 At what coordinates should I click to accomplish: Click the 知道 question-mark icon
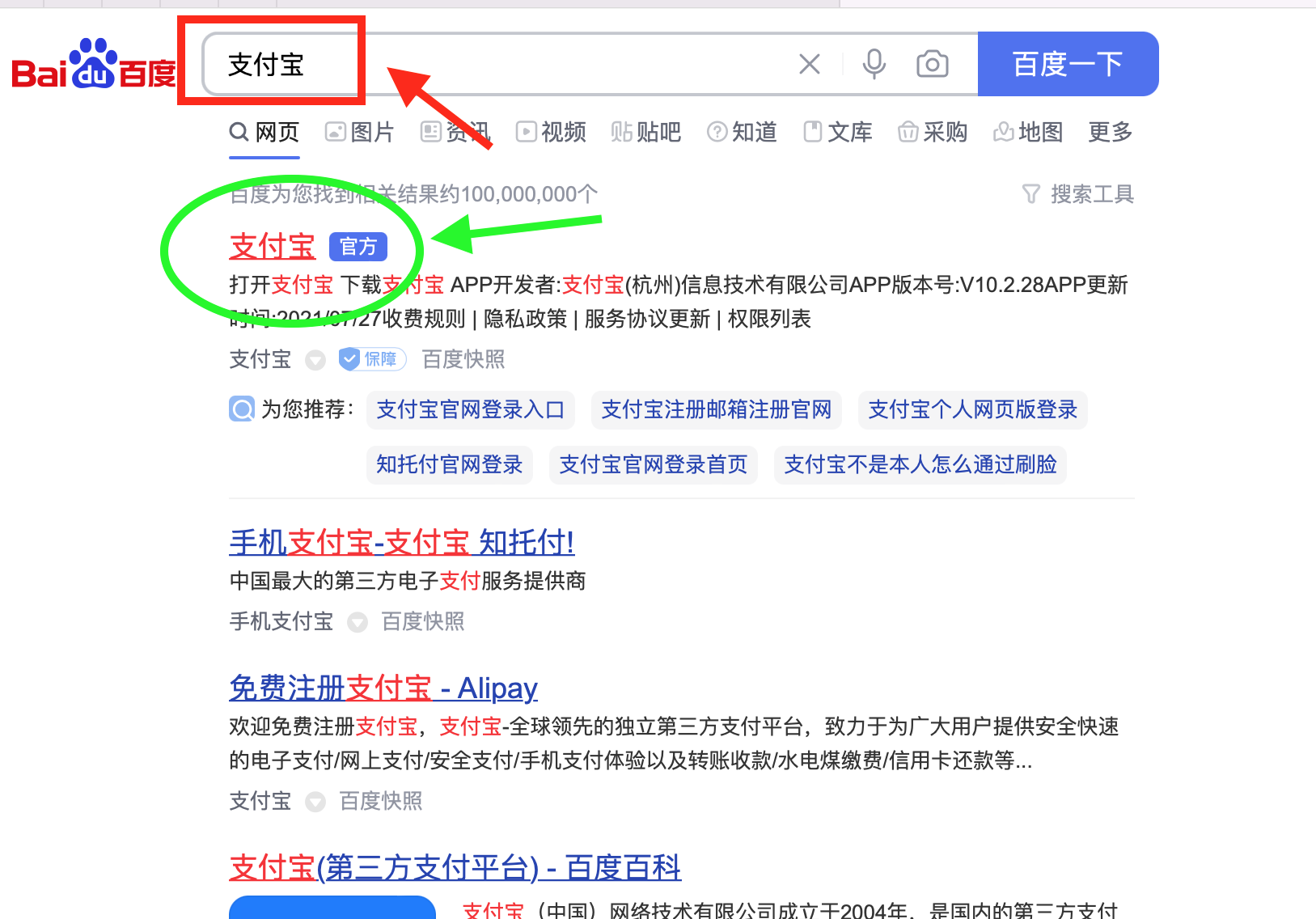click(717, 132)
